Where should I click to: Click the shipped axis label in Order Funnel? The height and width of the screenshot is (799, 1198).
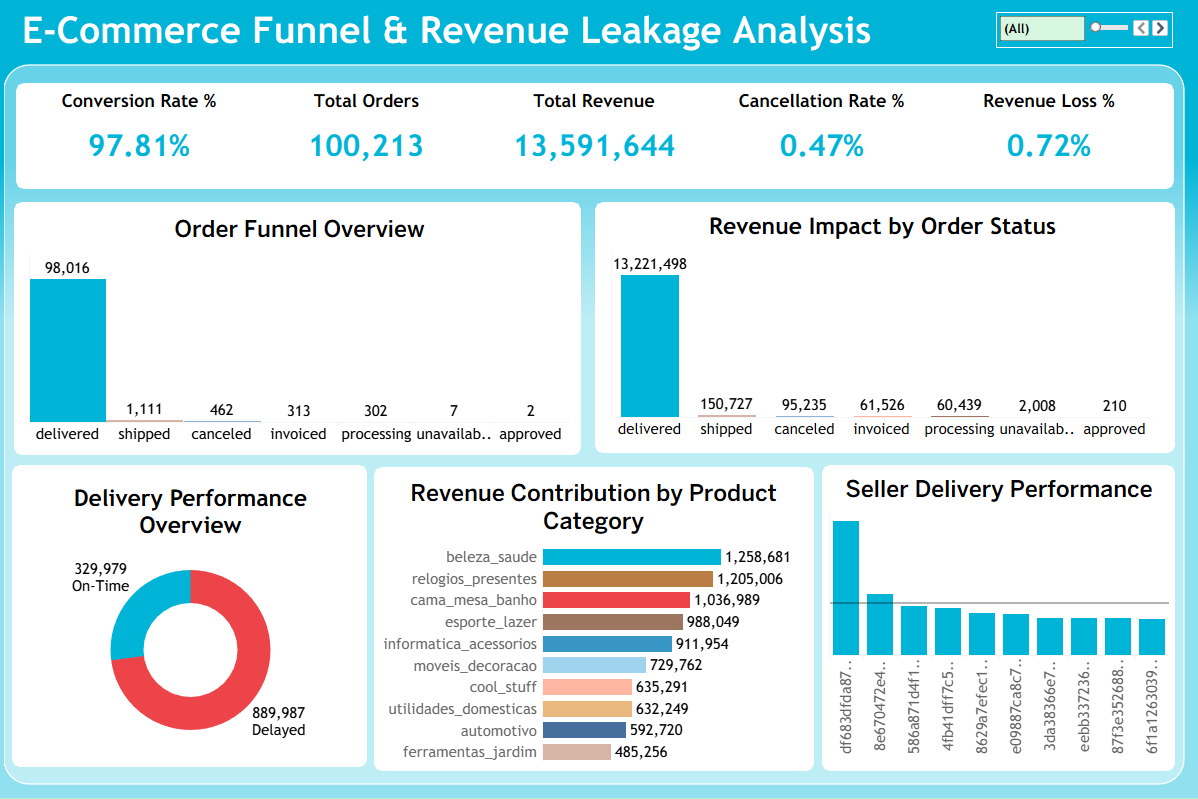click(x=144, y=434)
